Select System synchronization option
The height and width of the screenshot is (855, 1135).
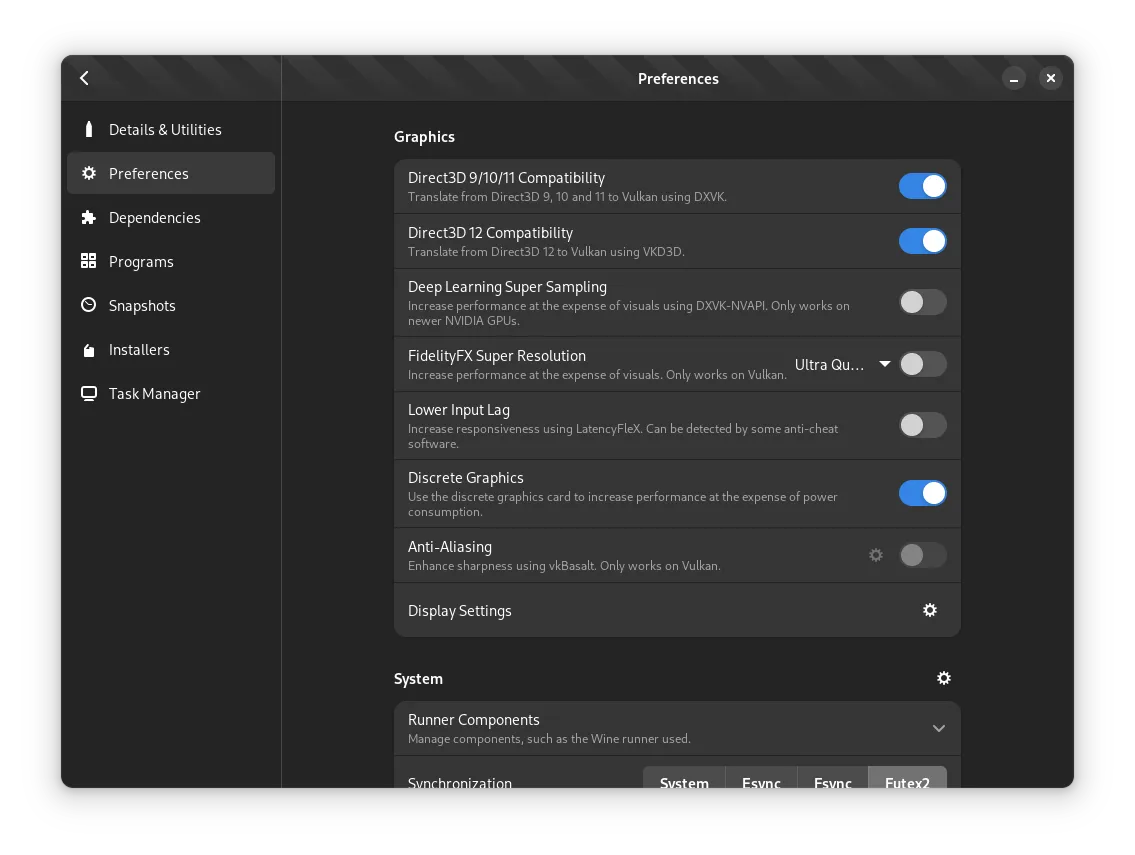pyautogui.click(x=684, y=779)
